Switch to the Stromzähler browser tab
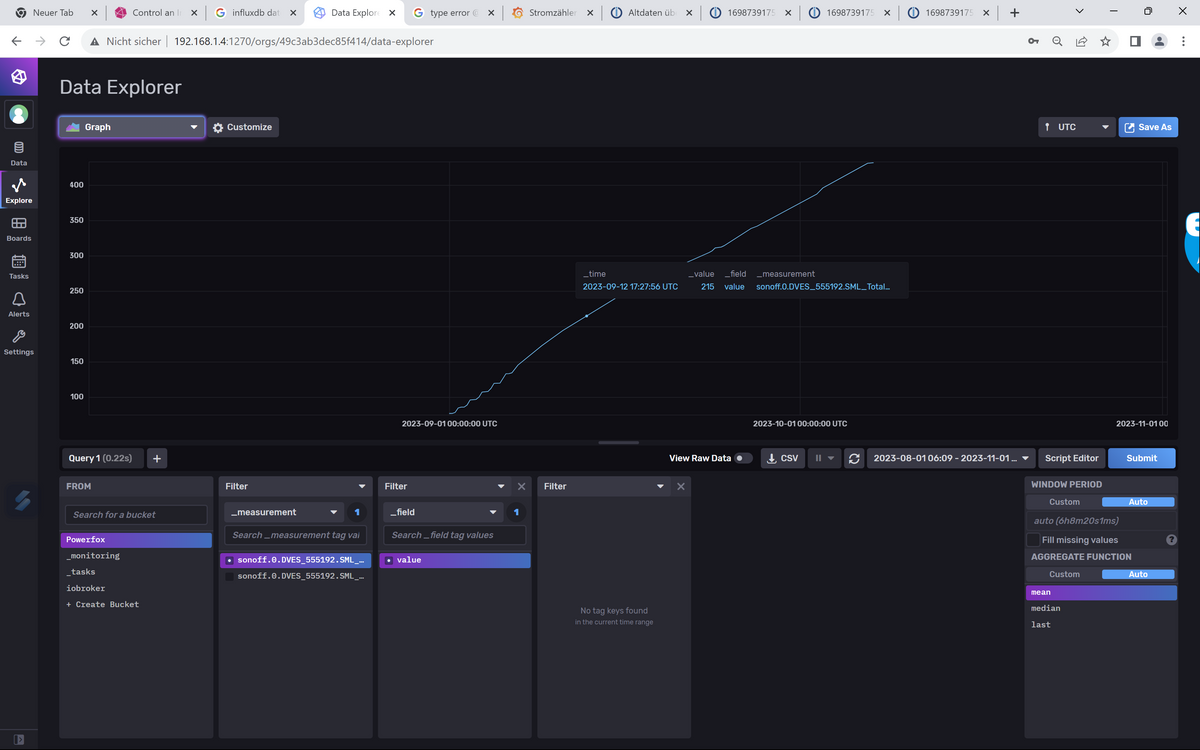This screenshot has height=750, width=1200. coord(552,13)
